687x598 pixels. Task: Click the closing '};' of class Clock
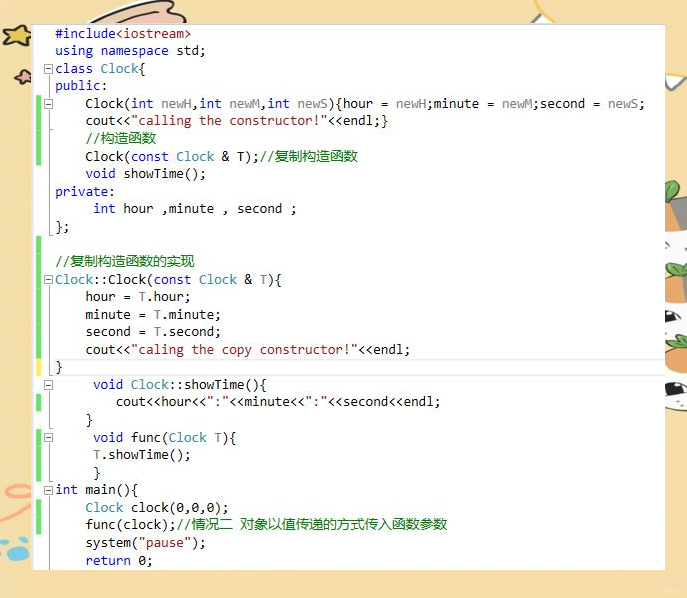(x=62, y=227)
